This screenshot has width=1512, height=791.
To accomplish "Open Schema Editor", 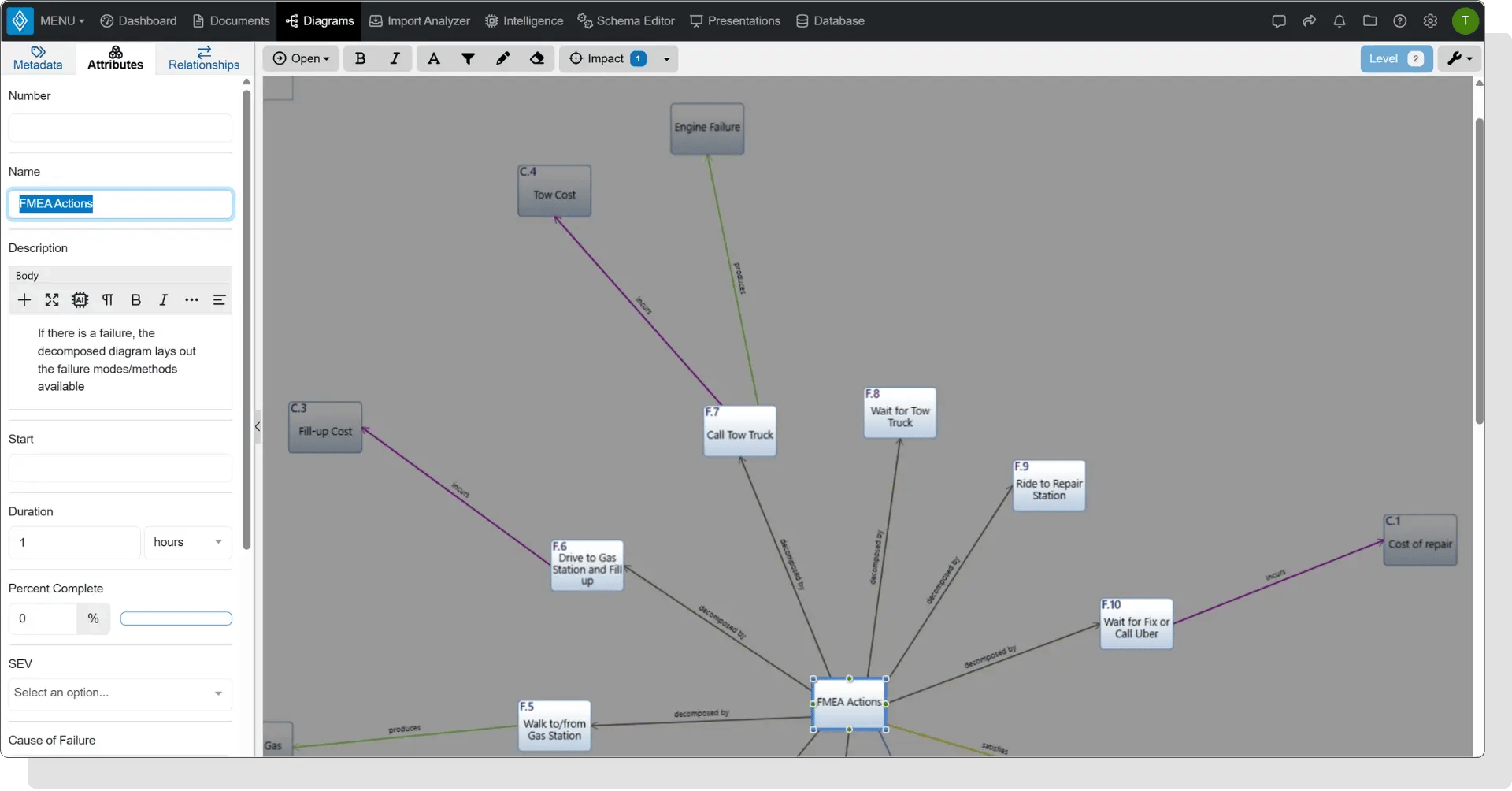I will (626, 20).
